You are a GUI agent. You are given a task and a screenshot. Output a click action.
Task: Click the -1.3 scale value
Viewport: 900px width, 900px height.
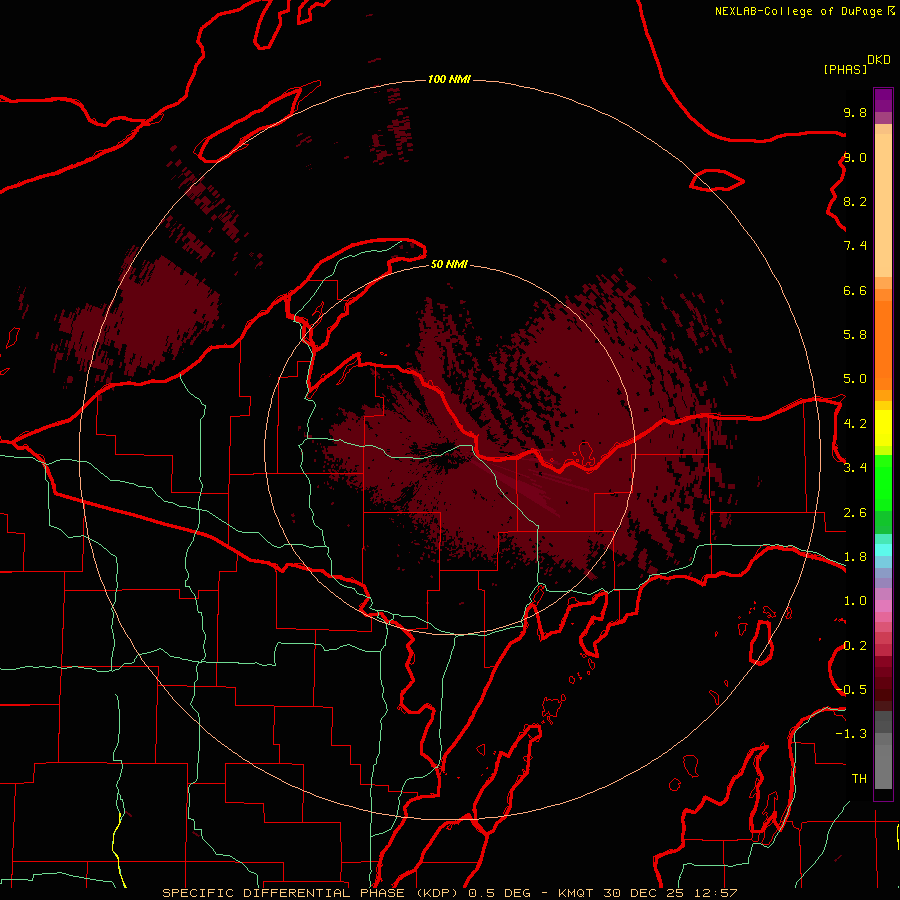click(x=851, y=734)
